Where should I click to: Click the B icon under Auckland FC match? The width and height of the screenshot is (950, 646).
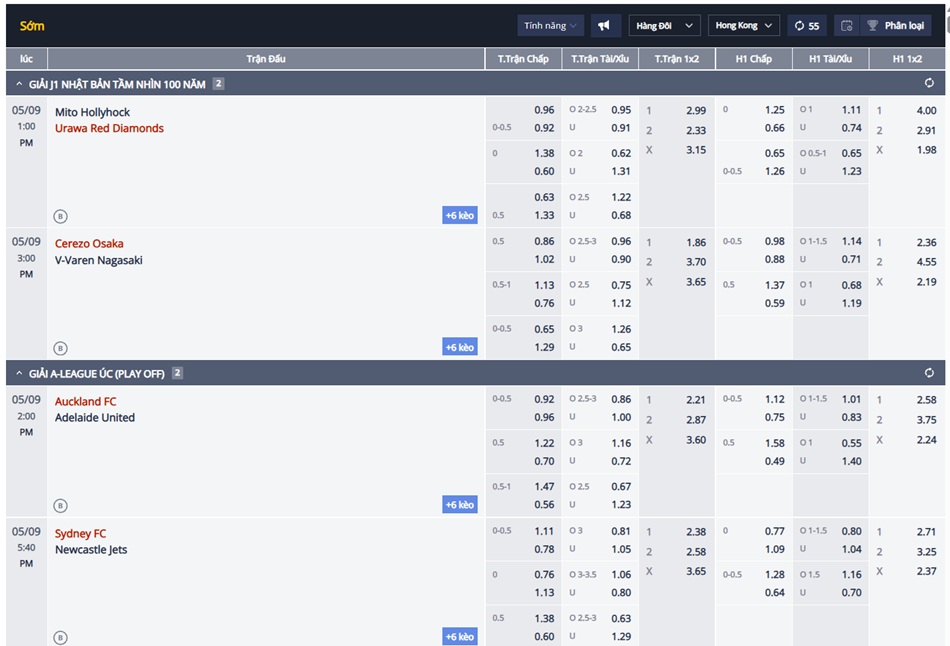click(60, 506)
